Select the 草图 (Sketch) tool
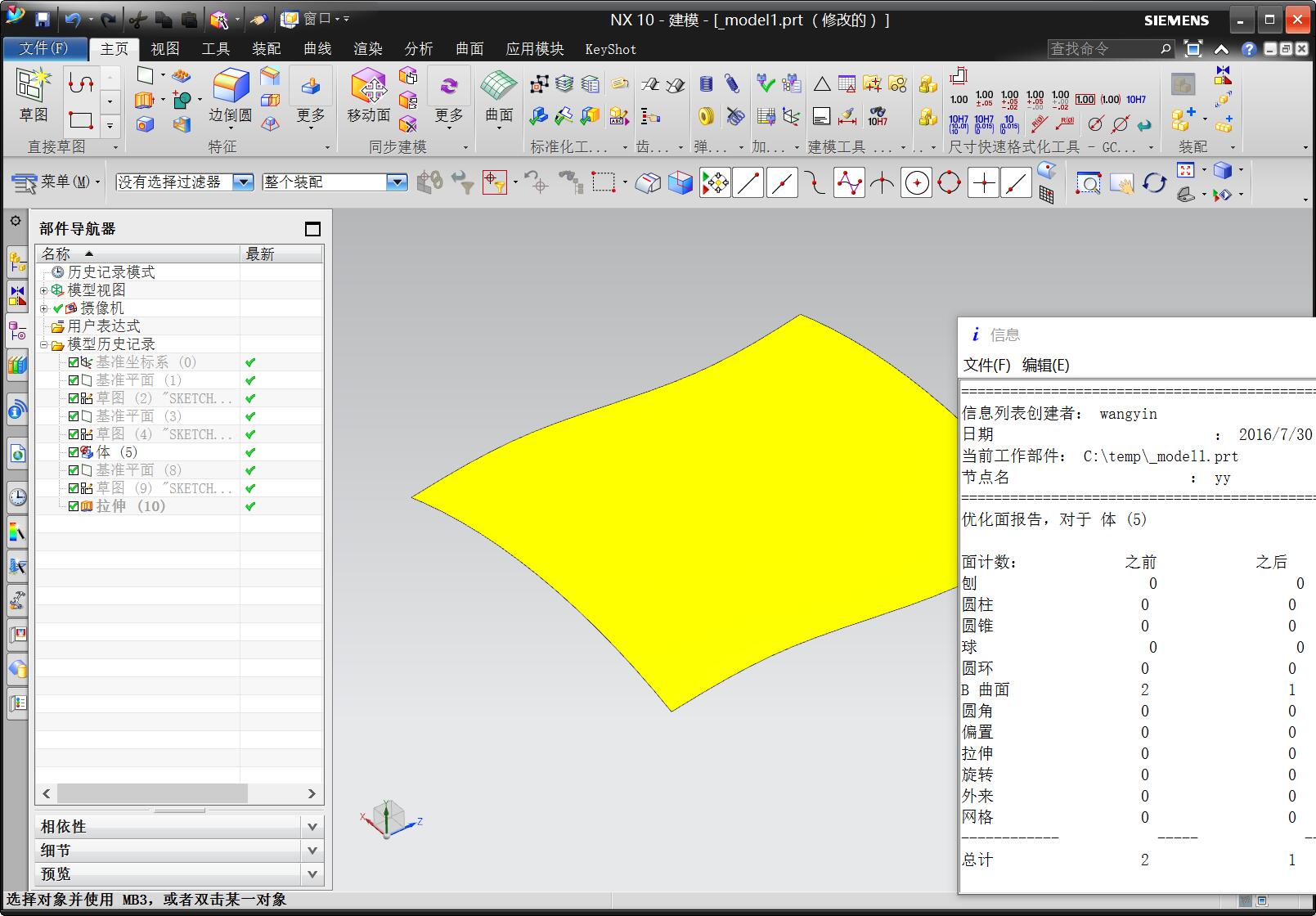 [33, 90]
